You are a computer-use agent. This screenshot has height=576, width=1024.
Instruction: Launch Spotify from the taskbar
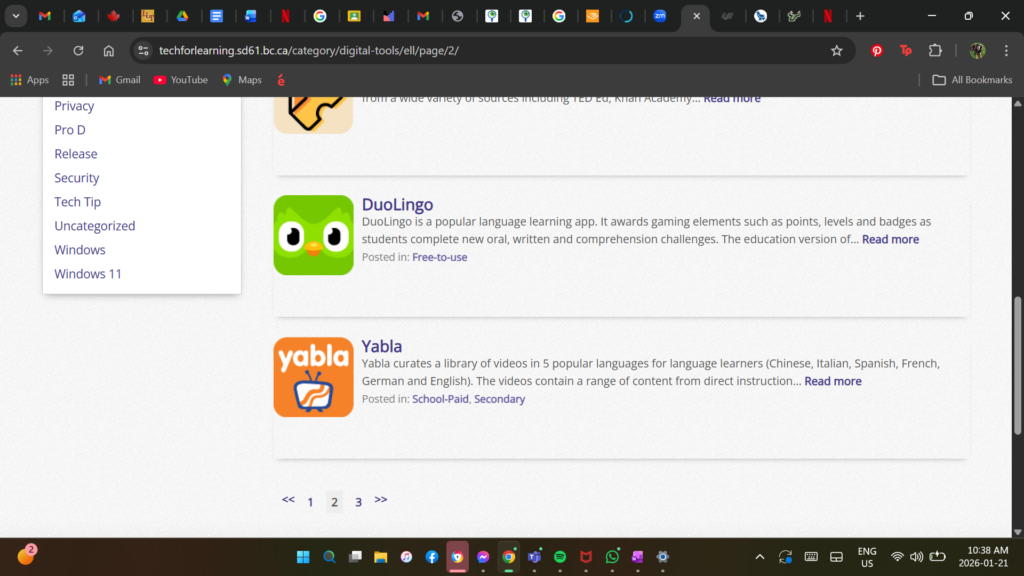pos(560,557)
